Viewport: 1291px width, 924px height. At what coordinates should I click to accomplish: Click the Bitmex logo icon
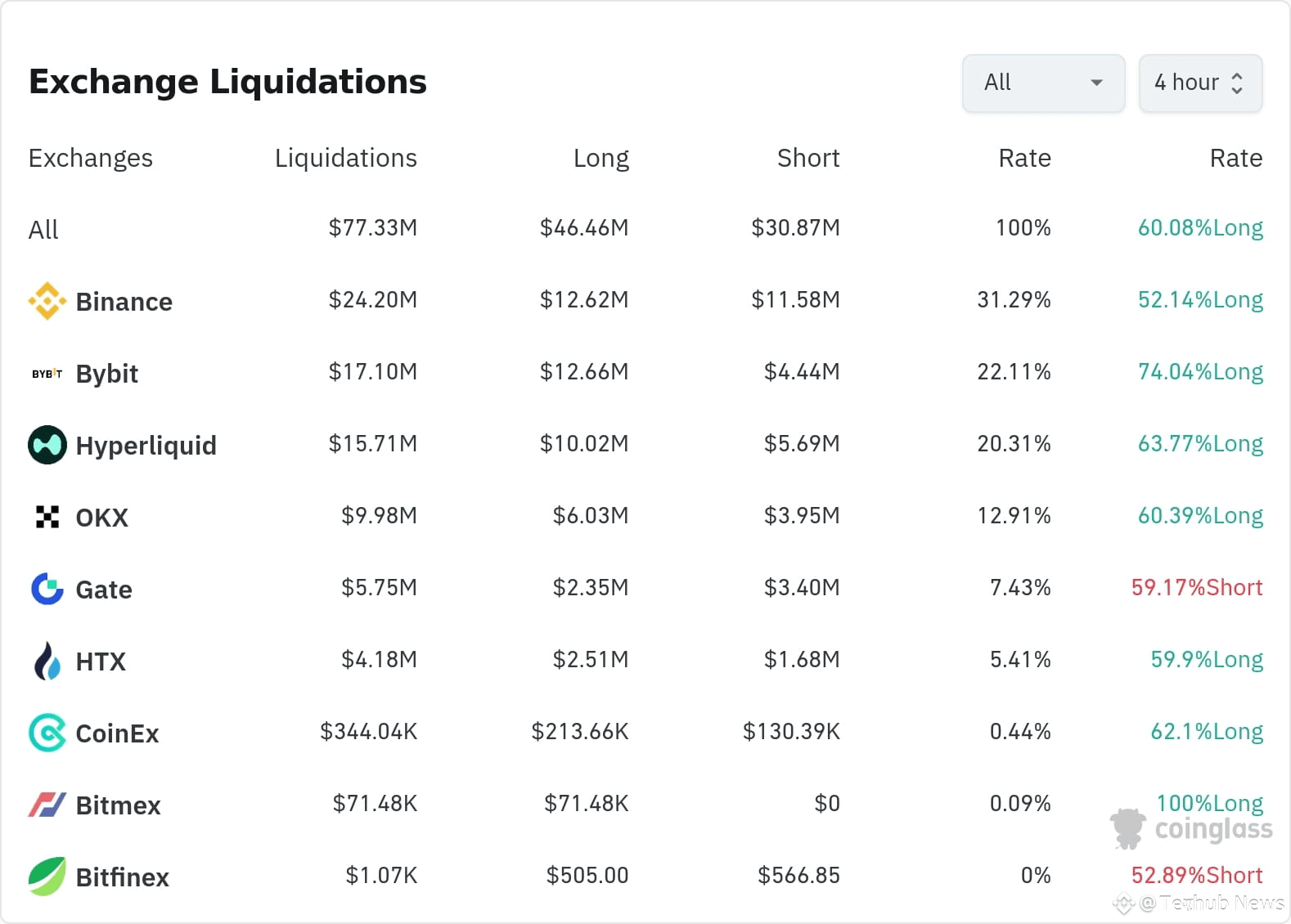point(47,805)
